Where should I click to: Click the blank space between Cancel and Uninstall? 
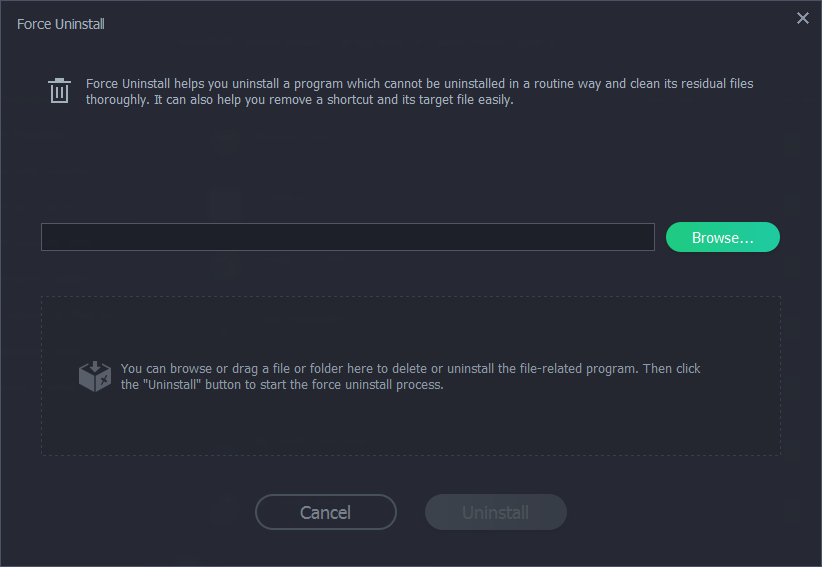click(x=411, y=513)
